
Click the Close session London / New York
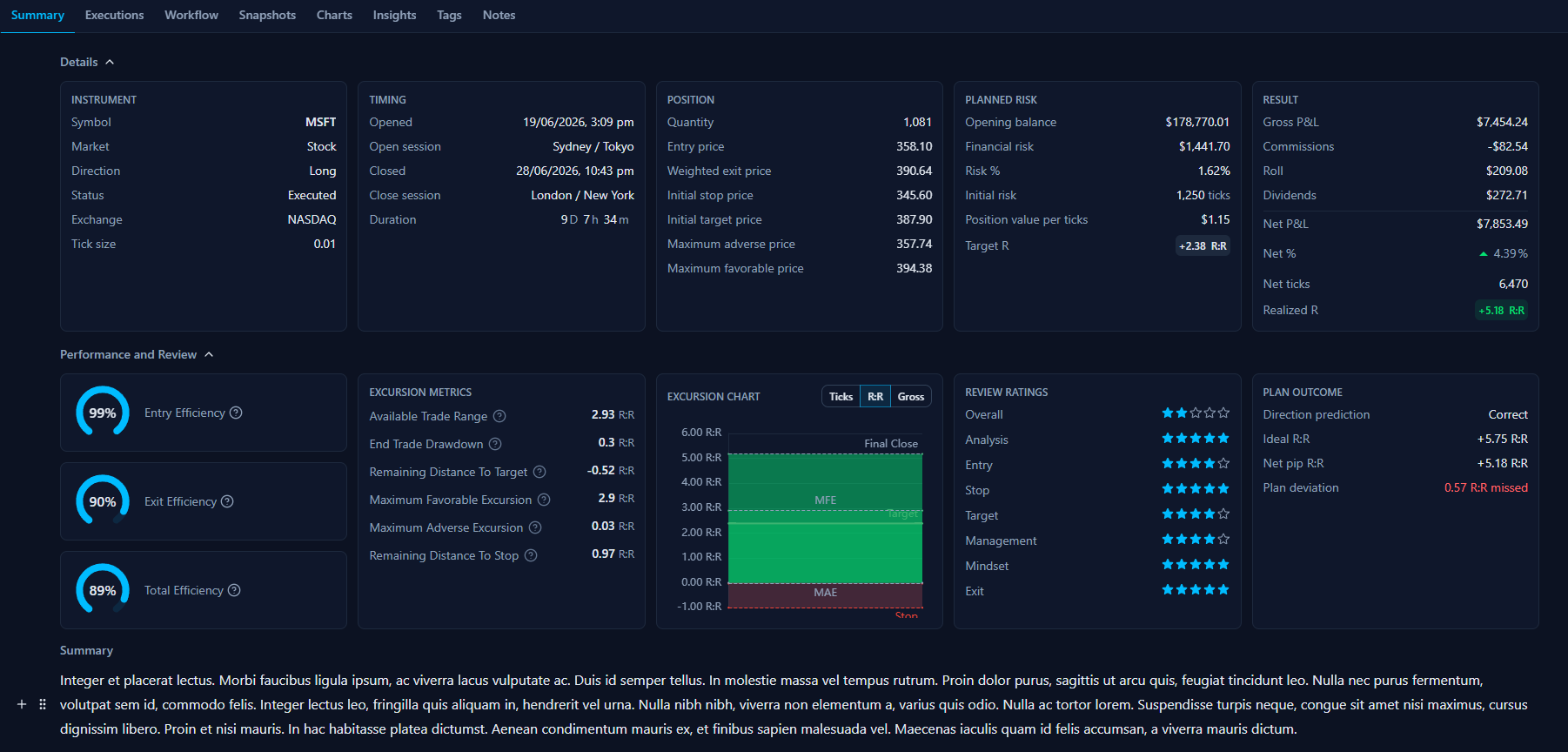point(583,195)
